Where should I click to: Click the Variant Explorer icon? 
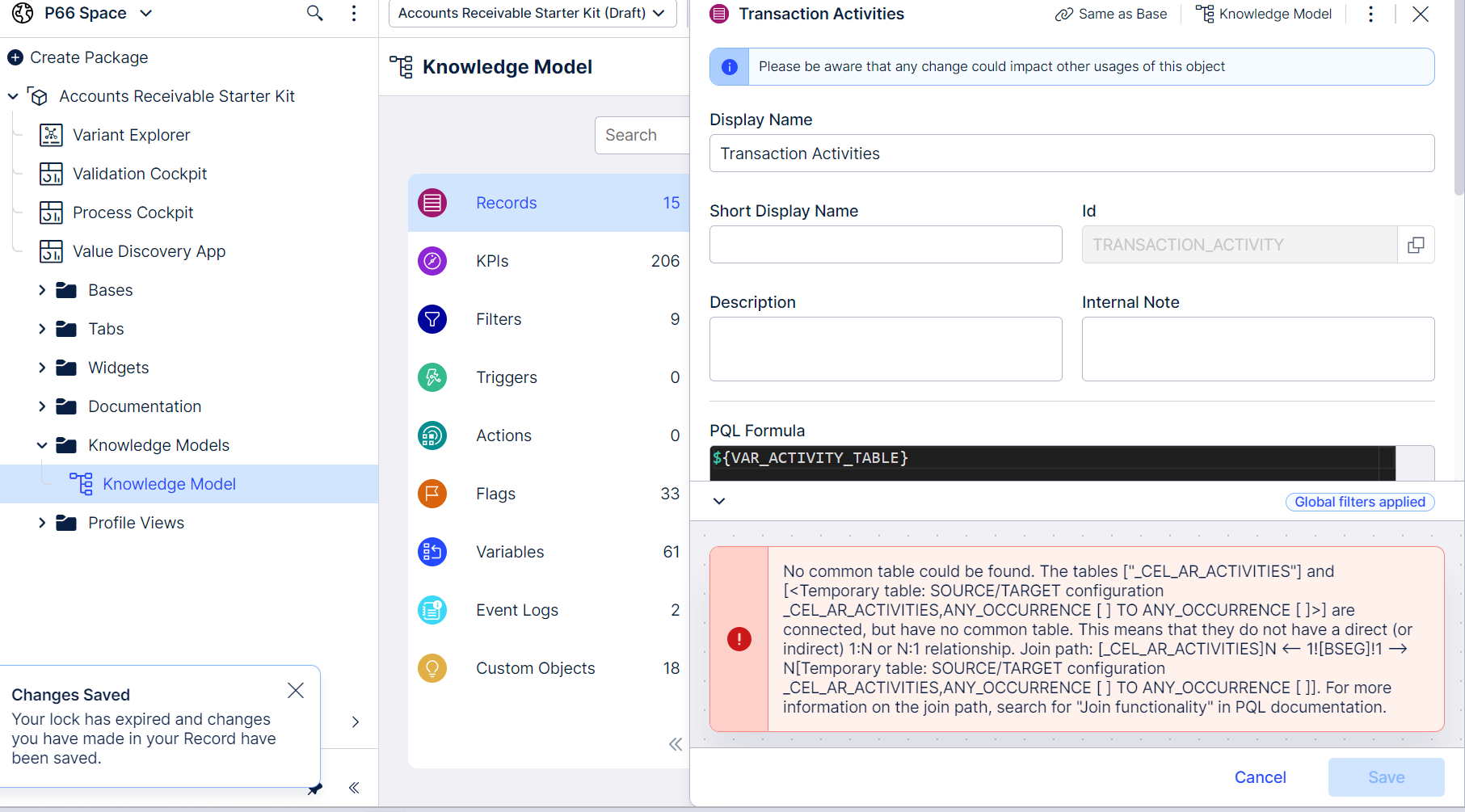51,135
